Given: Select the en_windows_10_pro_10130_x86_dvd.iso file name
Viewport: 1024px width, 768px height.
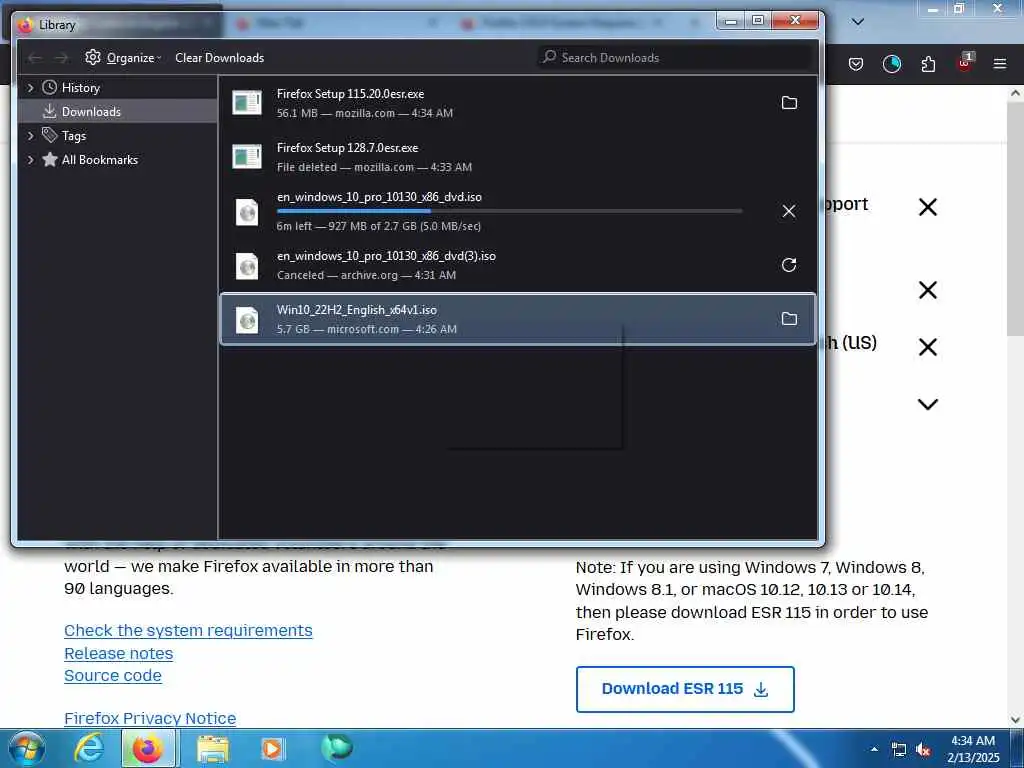Looking at the screenshot, I should [379, 197].
